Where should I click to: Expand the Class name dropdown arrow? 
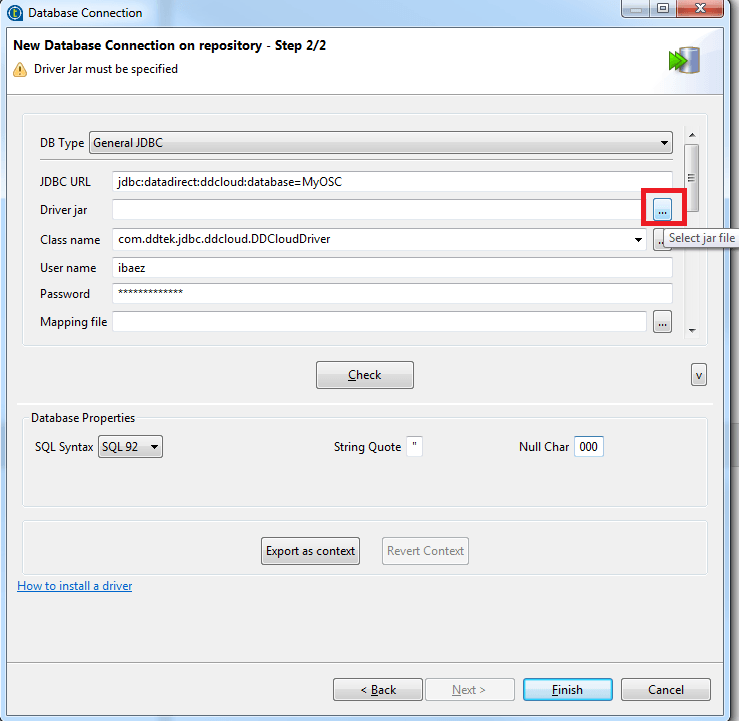click(638, 239)
